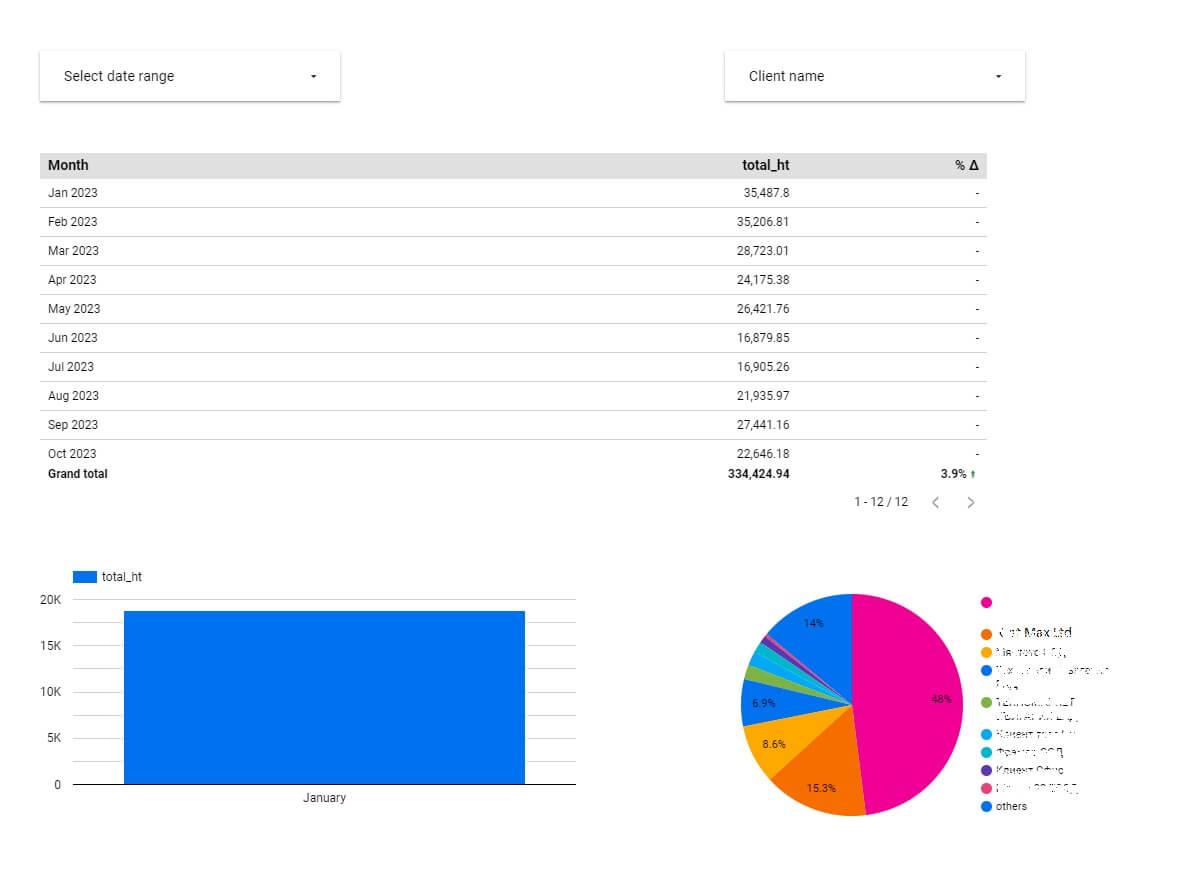
Task: Click the arrow on Client name dropdown
Action: [998, 77]
